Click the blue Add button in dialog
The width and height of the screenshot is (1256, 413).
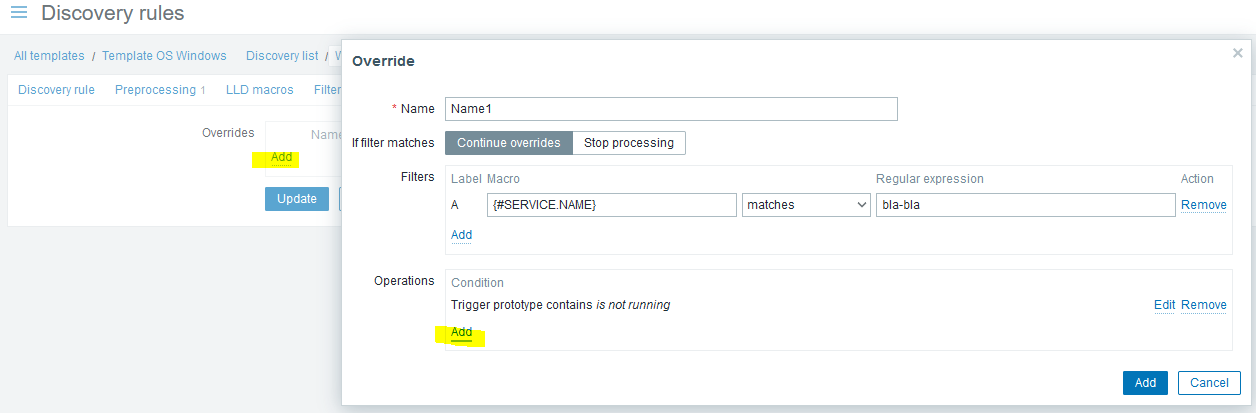pyautogui.click(x=1145, y=383)
